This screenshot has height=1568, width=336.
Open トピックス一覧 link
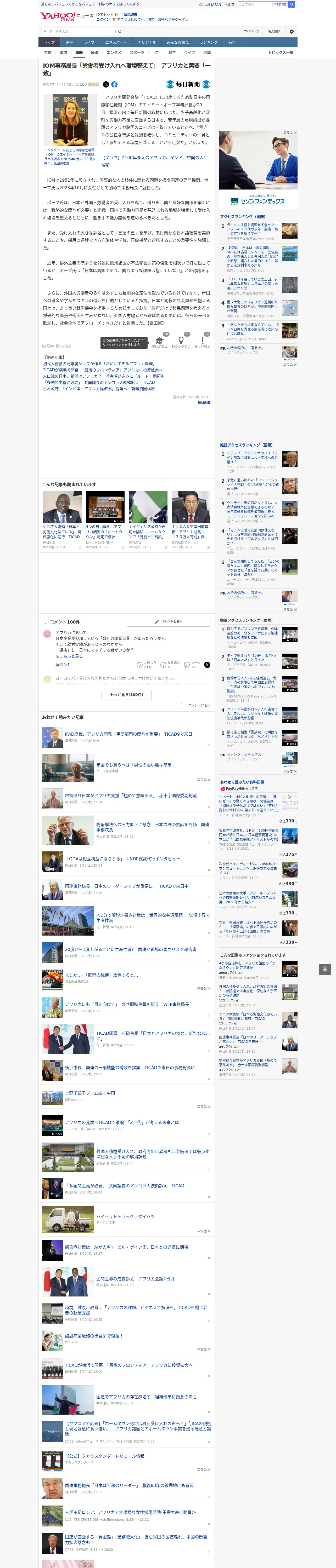(x=281, y=52)
